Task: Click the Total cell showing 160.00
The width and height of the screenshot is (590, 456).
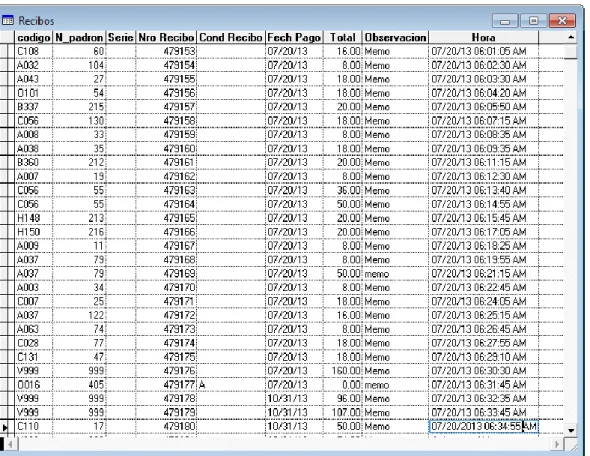Action: (342, 371)
